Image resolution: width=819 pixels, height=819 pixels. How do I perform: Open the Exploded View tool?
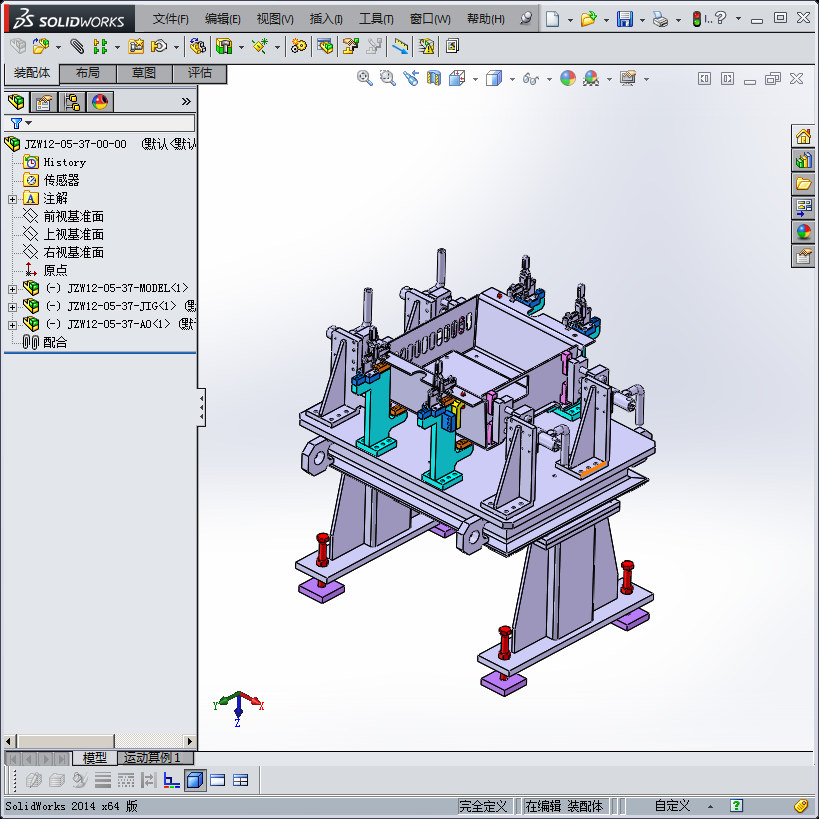pyautogui.click(x=350, y=46)
